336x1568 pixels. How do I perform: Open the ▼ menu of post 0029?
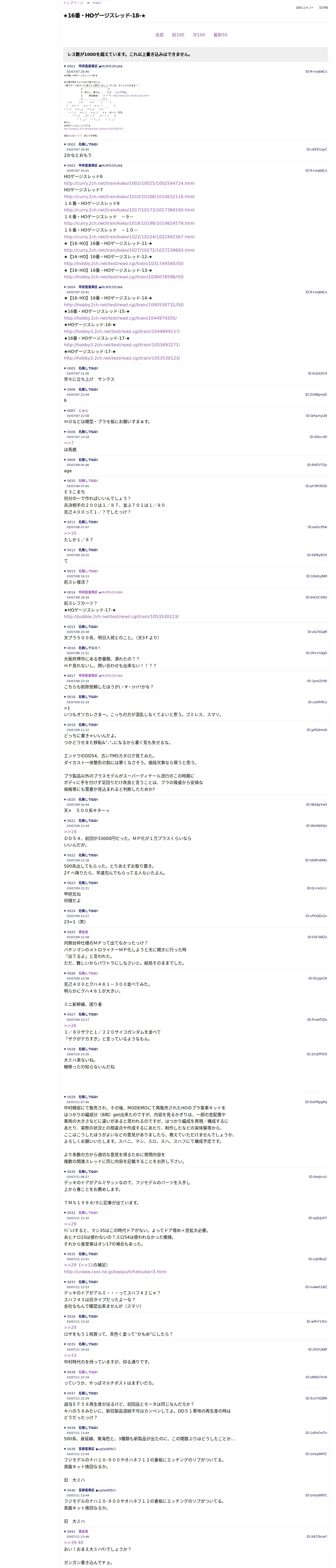point(65,1097)
